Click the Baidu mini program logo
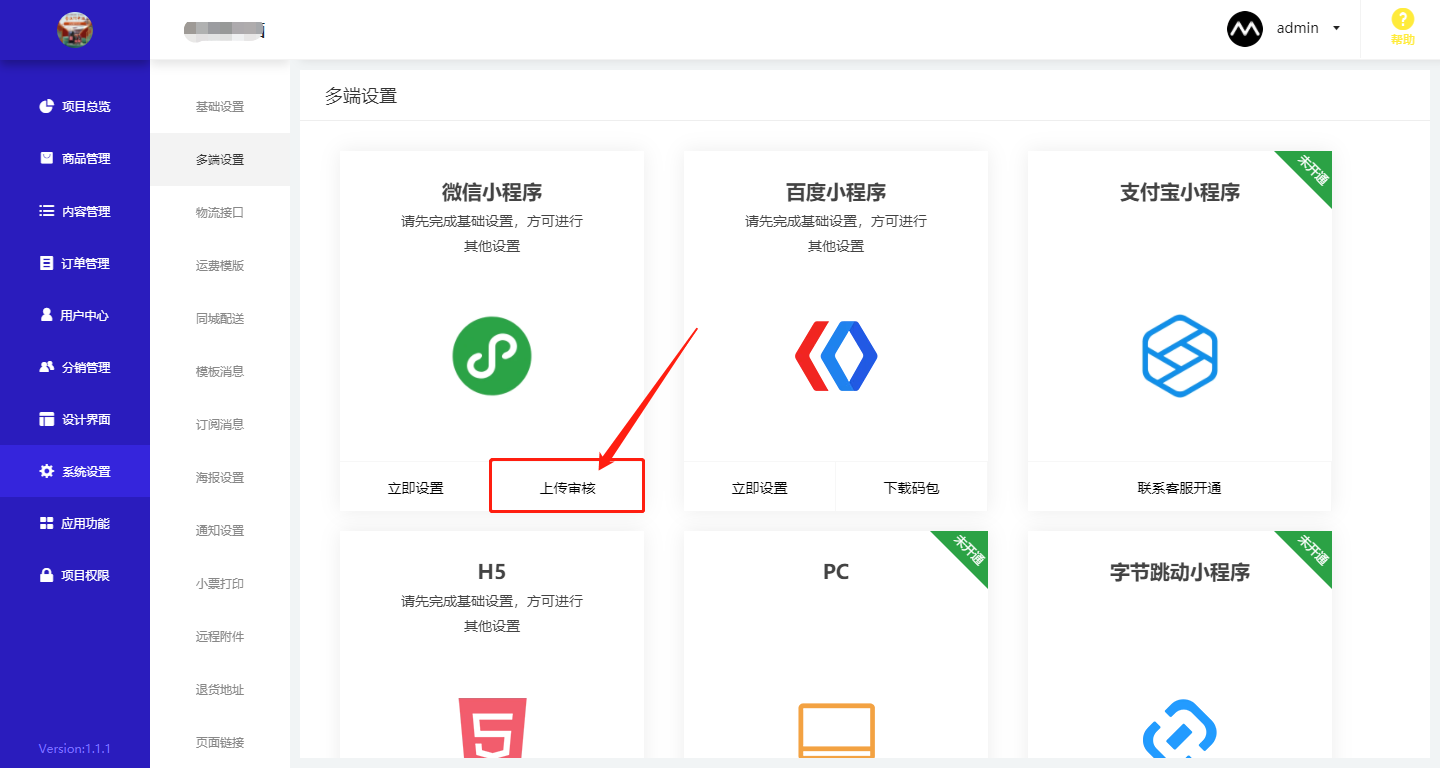Screen dimensions: 1440x768 836,355
